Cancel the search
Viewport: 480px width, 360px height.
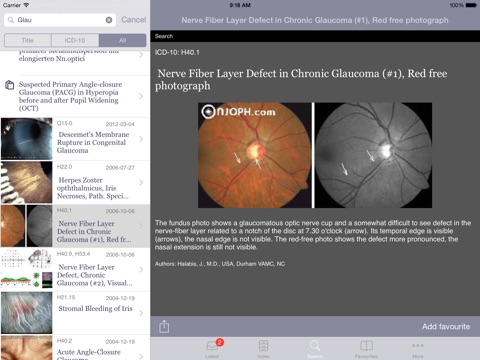tap(133, 20)
